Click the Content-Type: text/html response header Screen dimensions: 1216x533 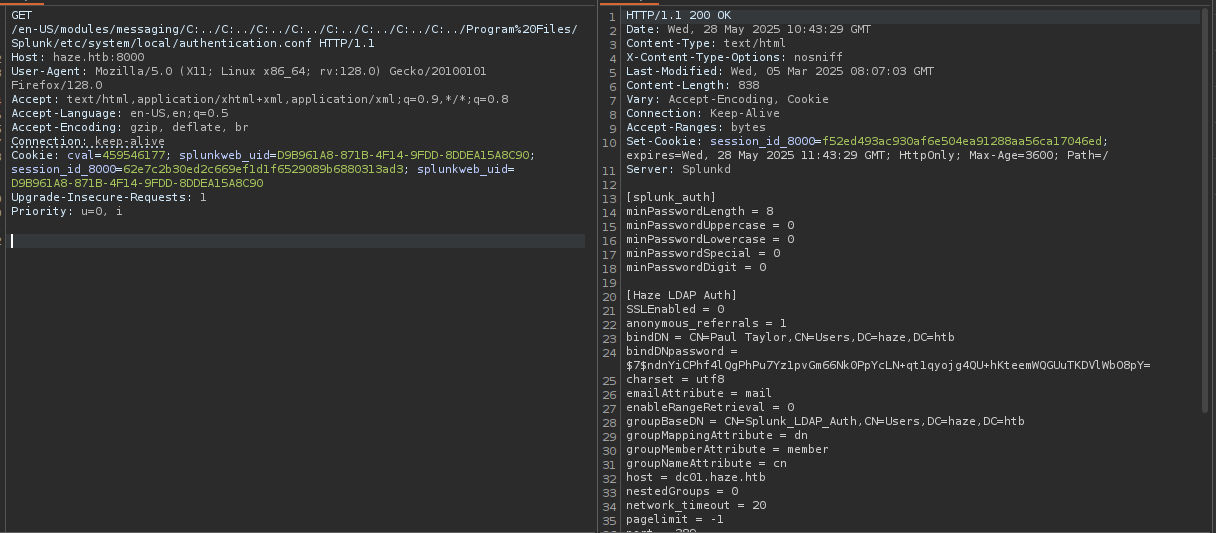(706, 44)
